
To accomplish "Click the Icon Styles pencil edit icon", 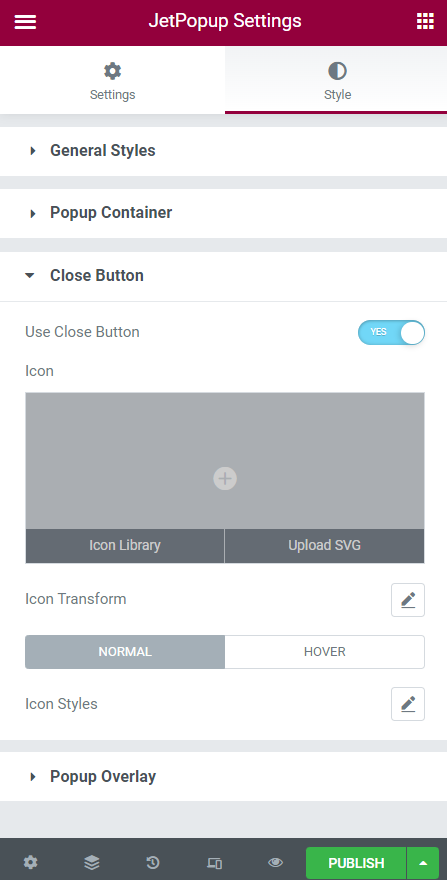I will 408,704.
